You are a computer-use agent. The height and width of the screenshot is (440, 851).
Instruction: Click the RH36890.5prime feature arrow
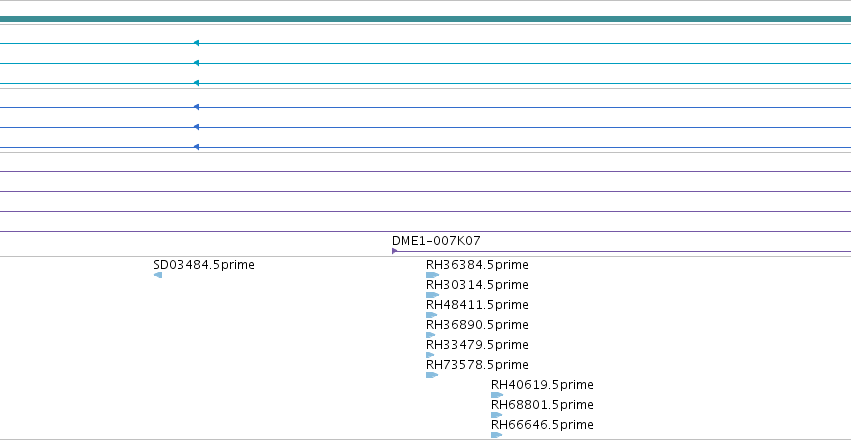tap(431, 335)
